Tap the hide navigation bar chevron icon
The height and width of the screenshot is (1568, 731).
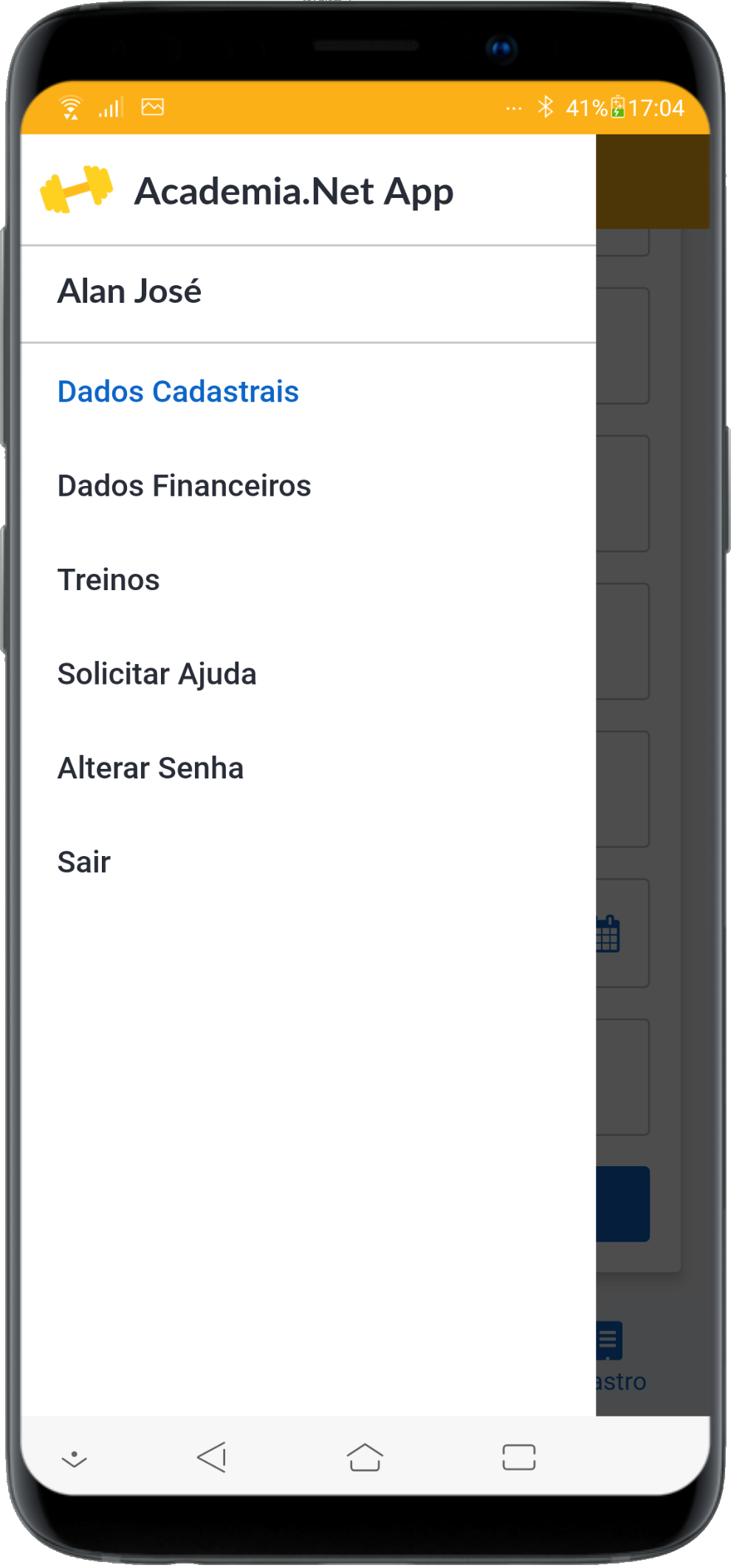coord(74,1459)
